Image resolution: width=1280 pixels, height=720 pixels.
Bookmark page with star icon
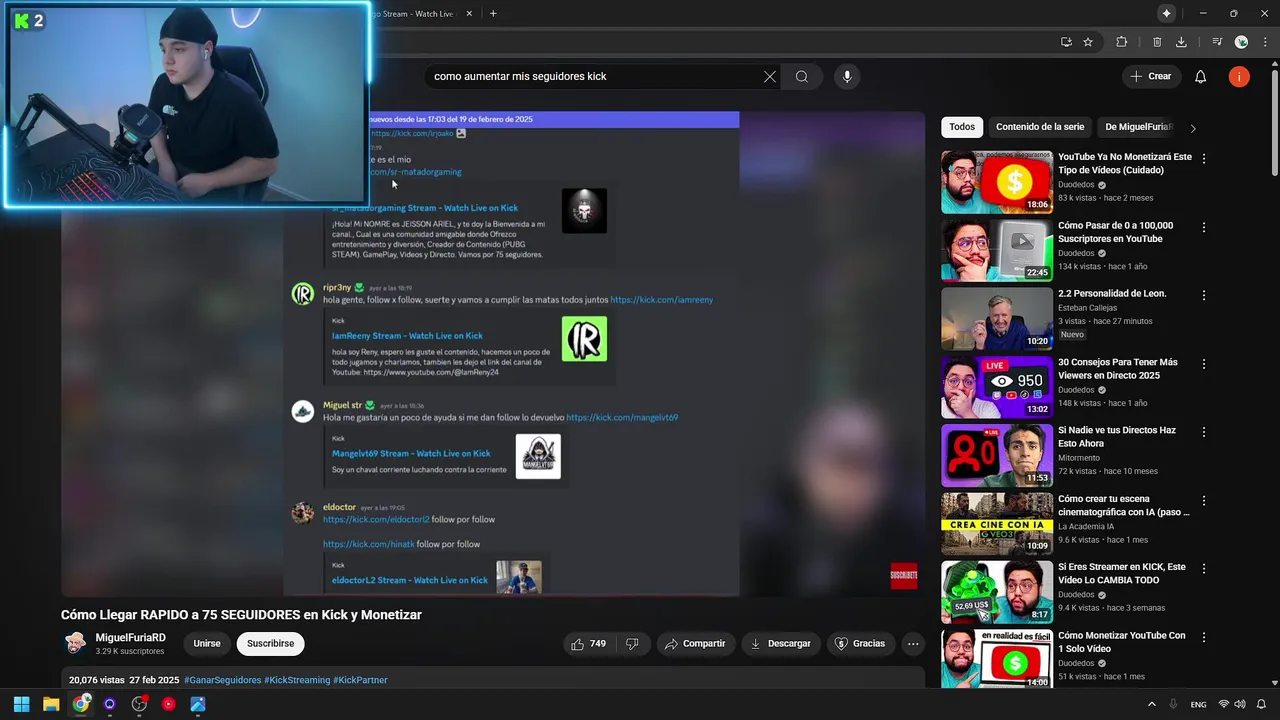tap(1088, 42)
